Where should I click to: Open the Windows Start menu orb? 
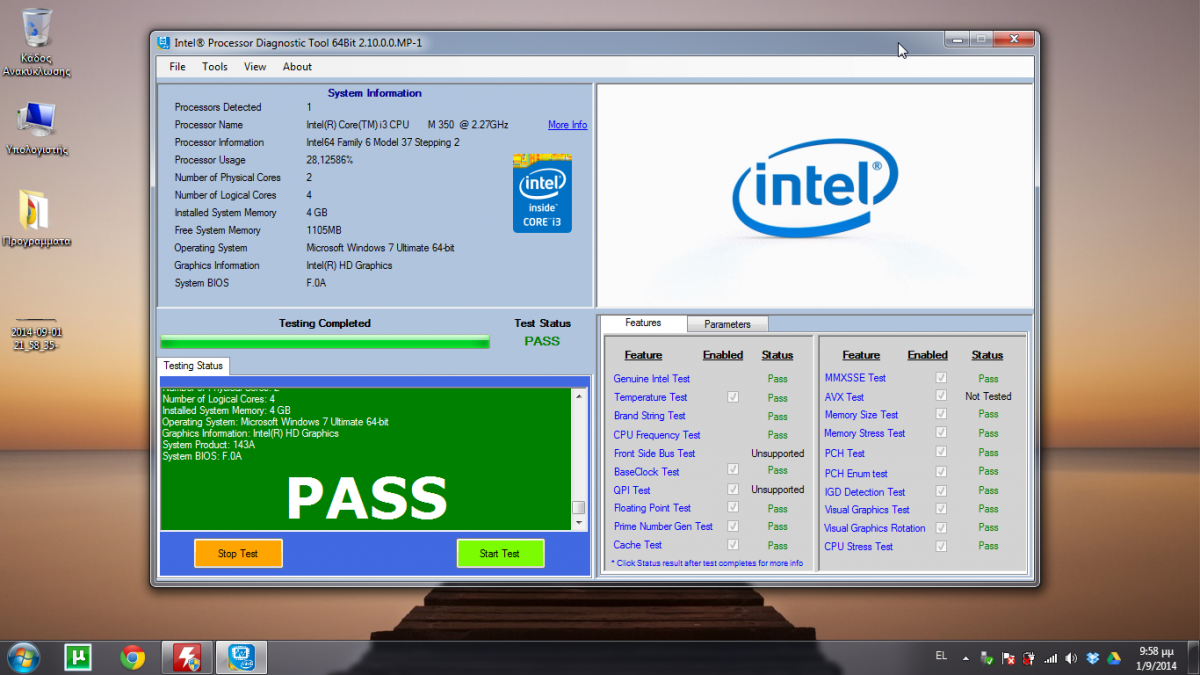point(22,657)
